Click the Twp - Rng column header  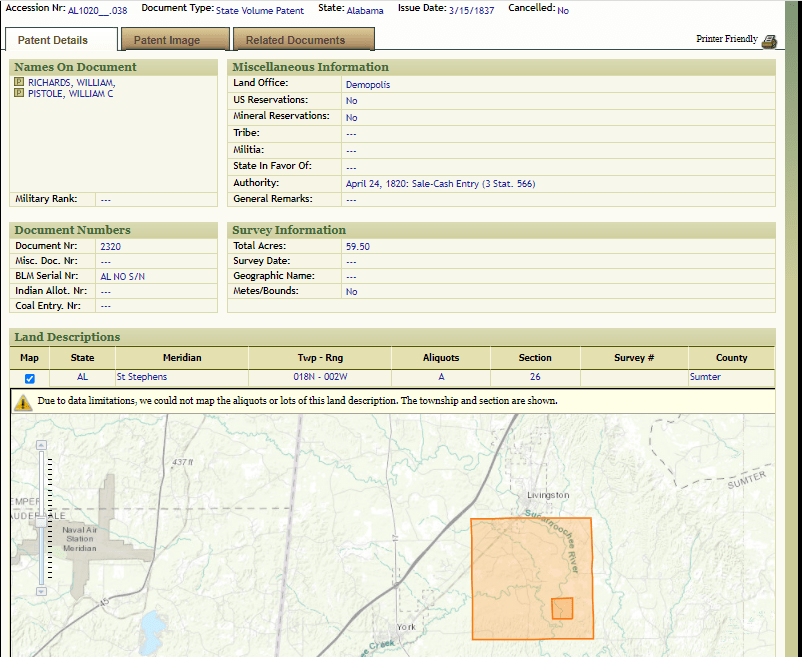click(x=320, y=358)
